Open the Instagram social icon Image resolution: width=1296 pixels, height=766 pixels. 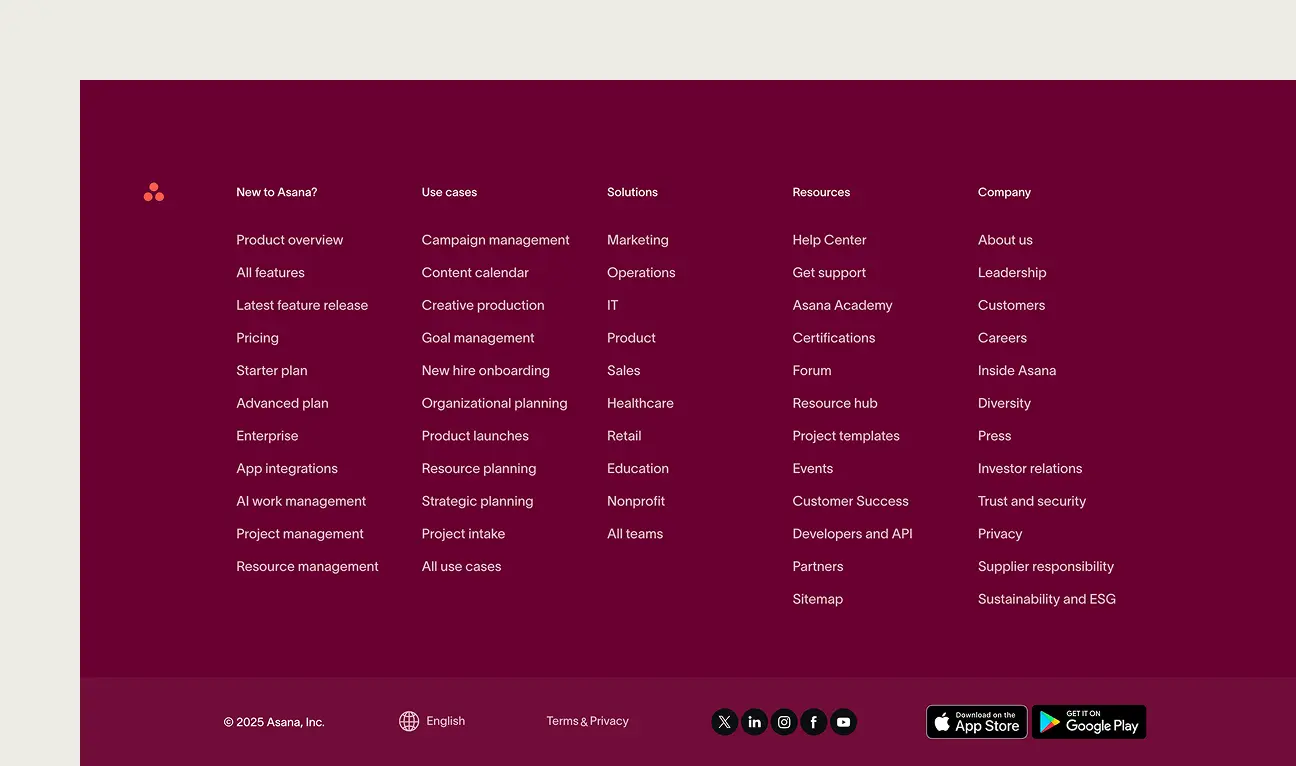click(x=785, y=722)
